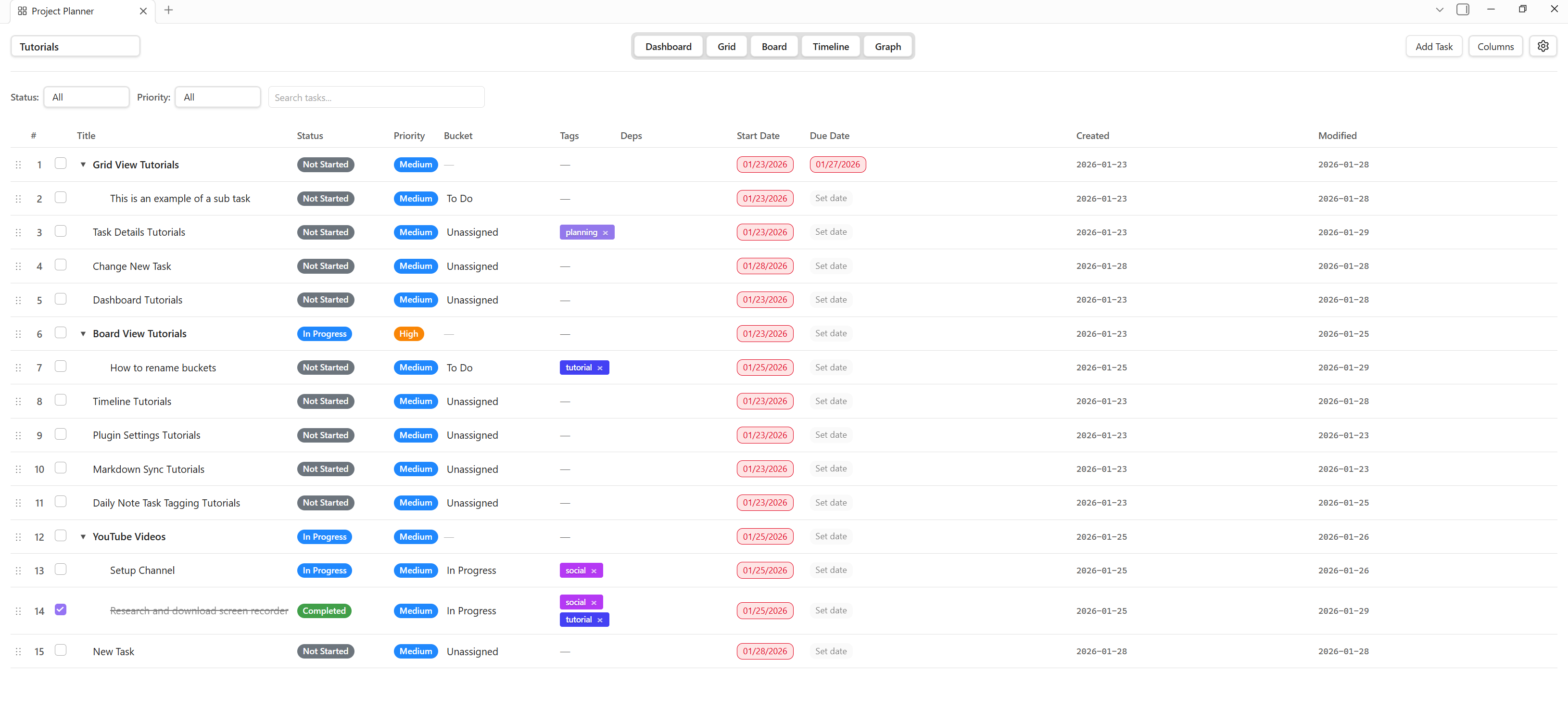Click drag handle of New Task row
The height and width of the screenshot is (723, 1568).
(18, 652)
